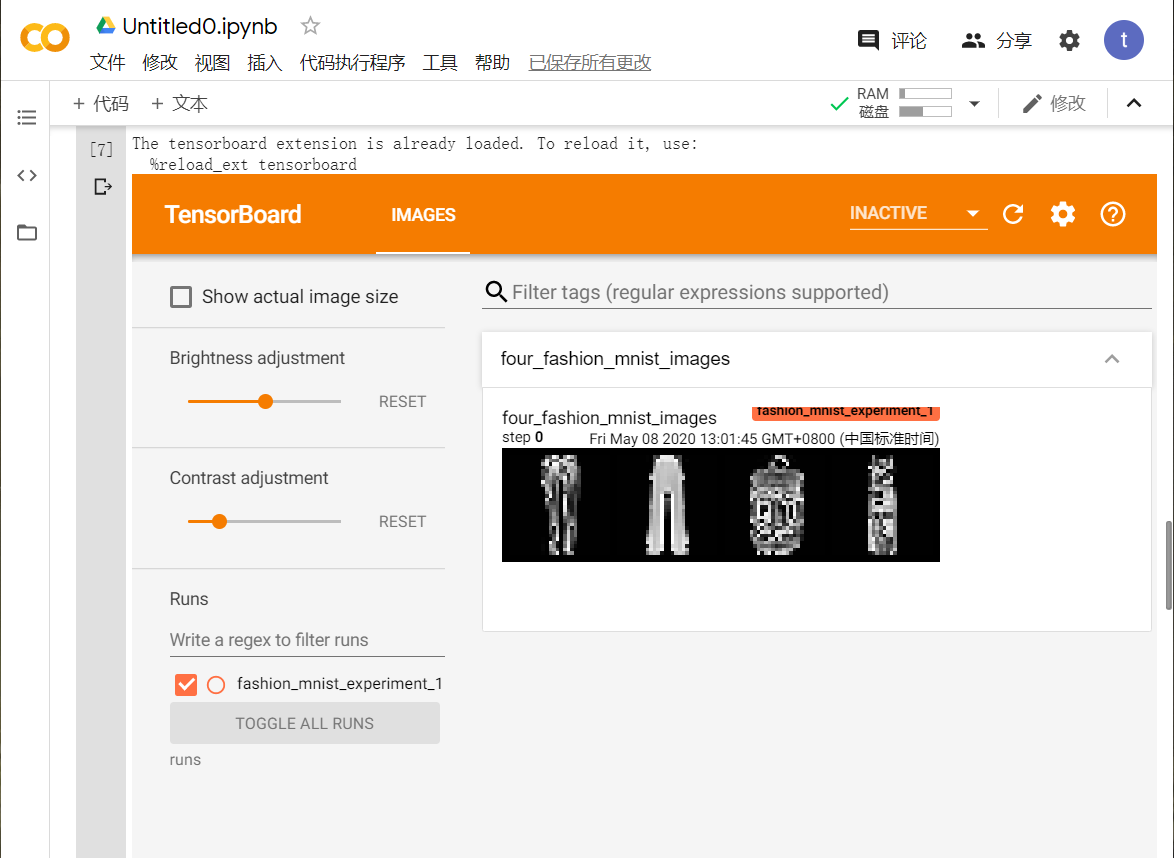Click the TensorBoard title
The image size is (1174, 858).
233,215
